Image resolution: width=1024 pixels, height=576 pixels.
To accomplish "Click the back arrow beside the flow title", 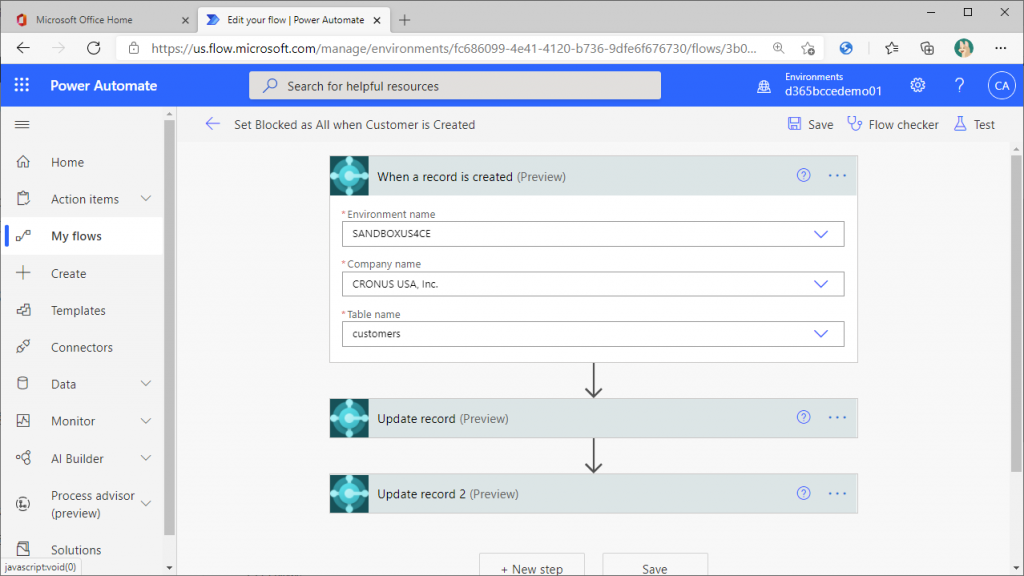I will coord(212,124).
